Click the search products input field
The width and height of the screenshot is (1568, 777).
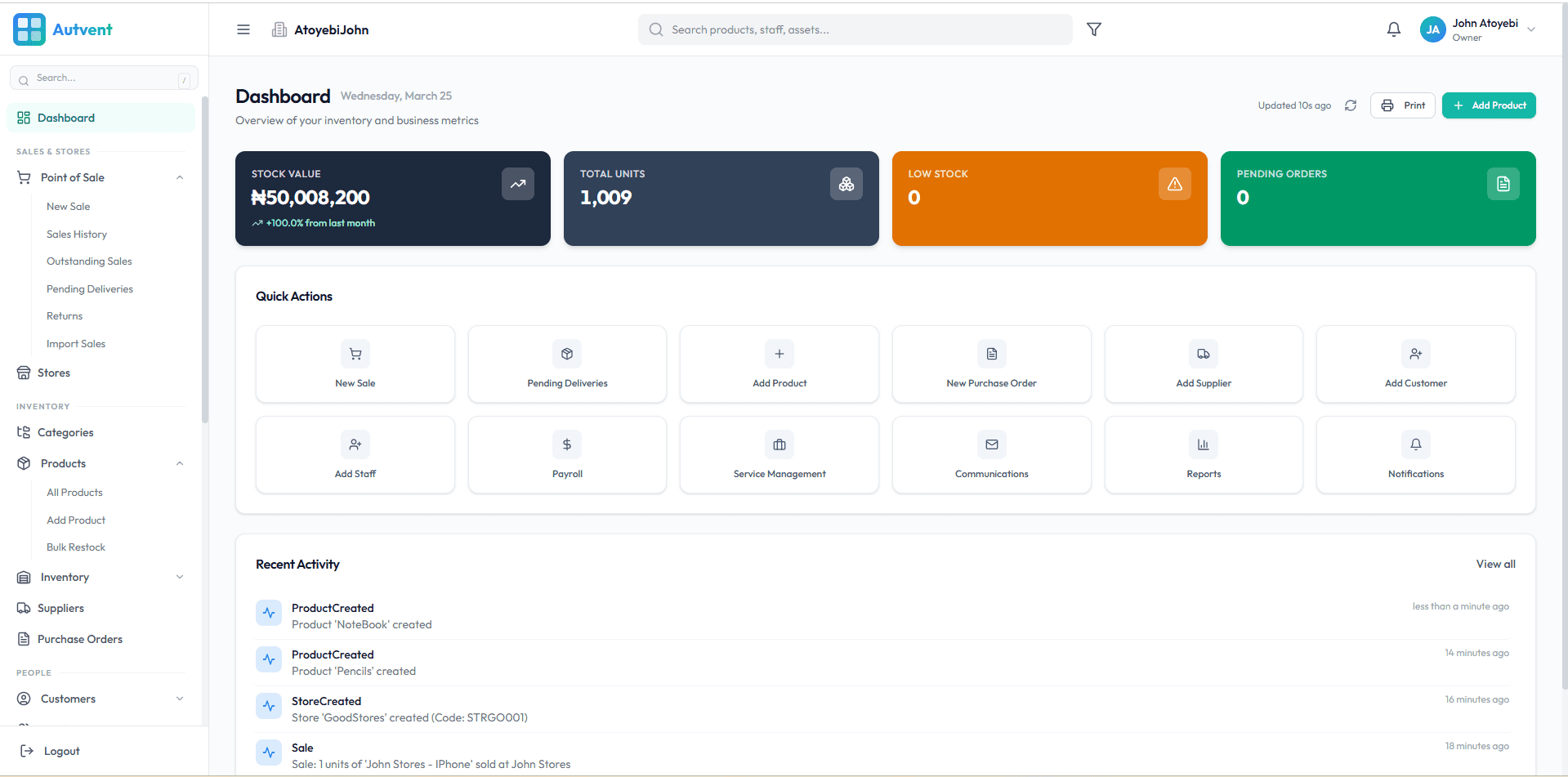click(x=855, y=29)
